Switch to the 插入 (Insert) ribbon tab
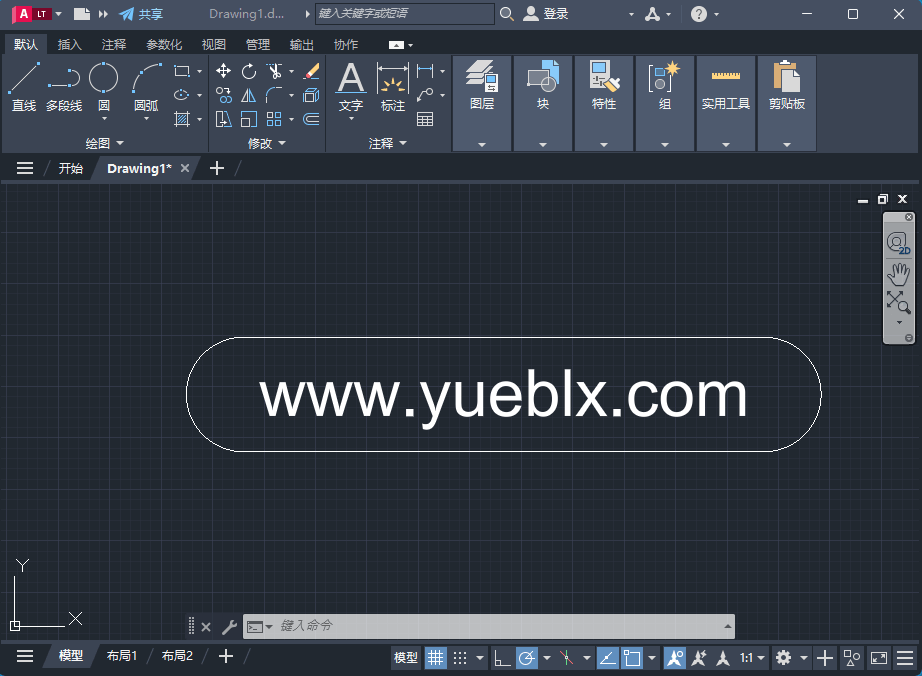922x676 pixels. 70,45
